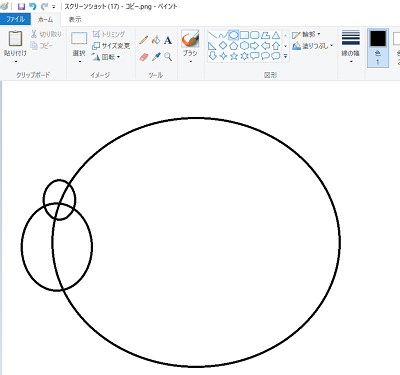Click the Redo arrow in the title bar
This screenshot has height=375, width=400.
click(x=44, y=6)
